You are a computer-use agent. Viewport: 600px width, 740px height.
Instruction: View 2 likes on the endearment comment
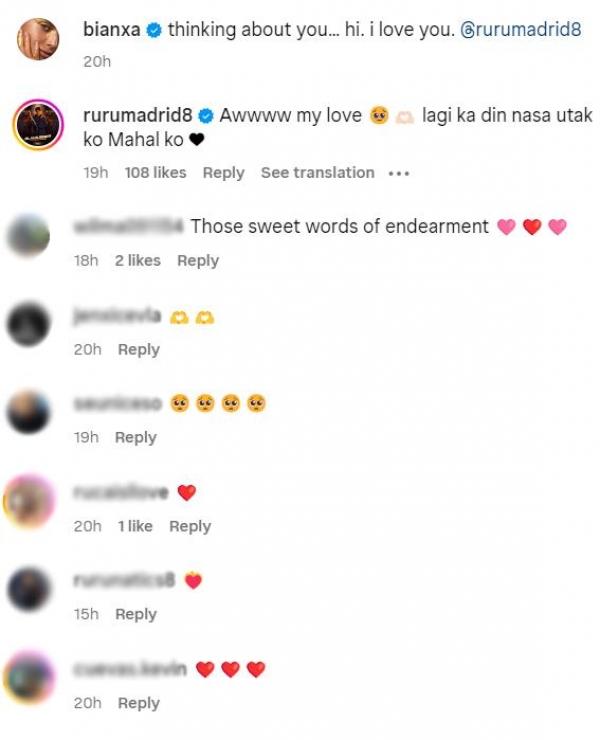138,261
